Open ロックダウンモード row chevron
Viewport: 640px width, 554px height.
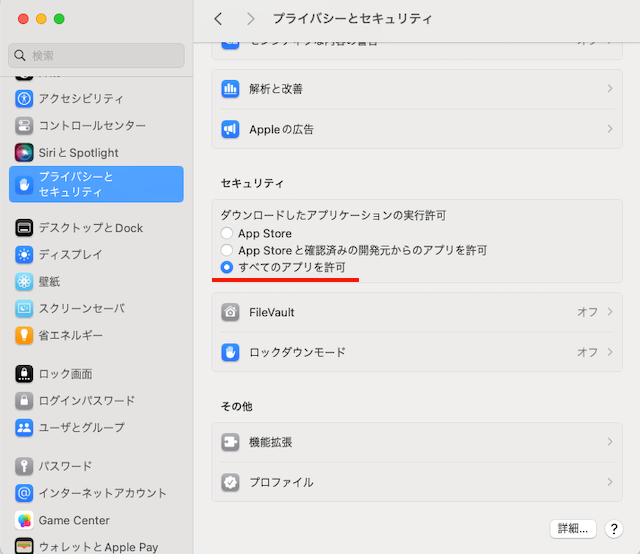pyautogui.click(x=610, y=352)
